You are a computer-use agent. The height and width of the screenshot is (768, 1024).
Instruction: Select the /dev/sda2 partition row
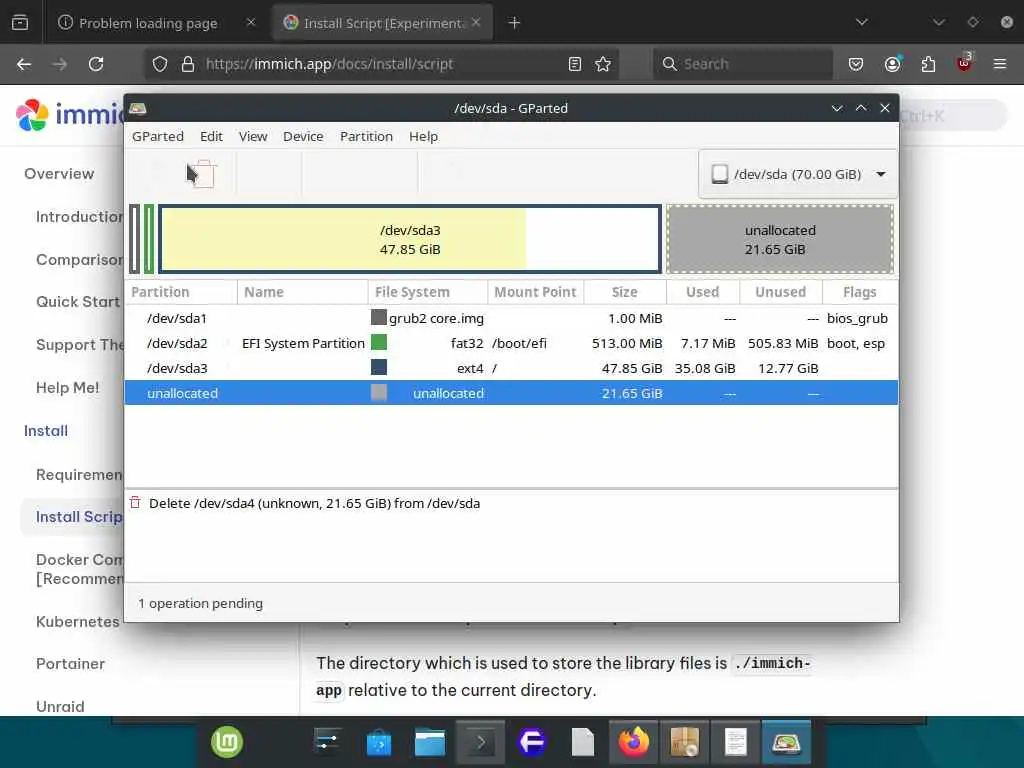click(511, 343)
